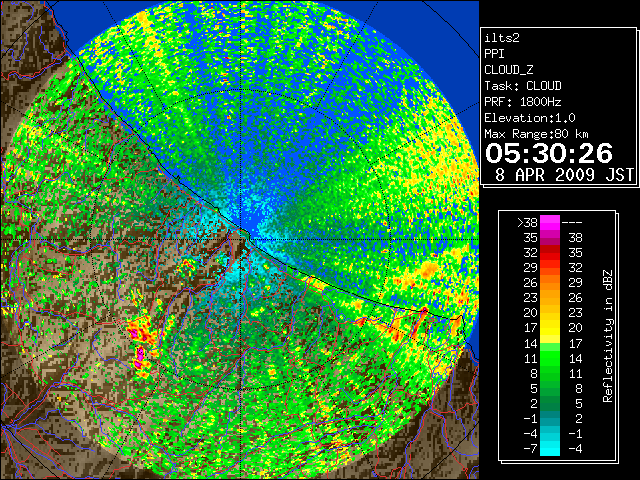Click the 'Max Range:80 km' text
Screen dimensions: 640x480
[x=536, y=134]
